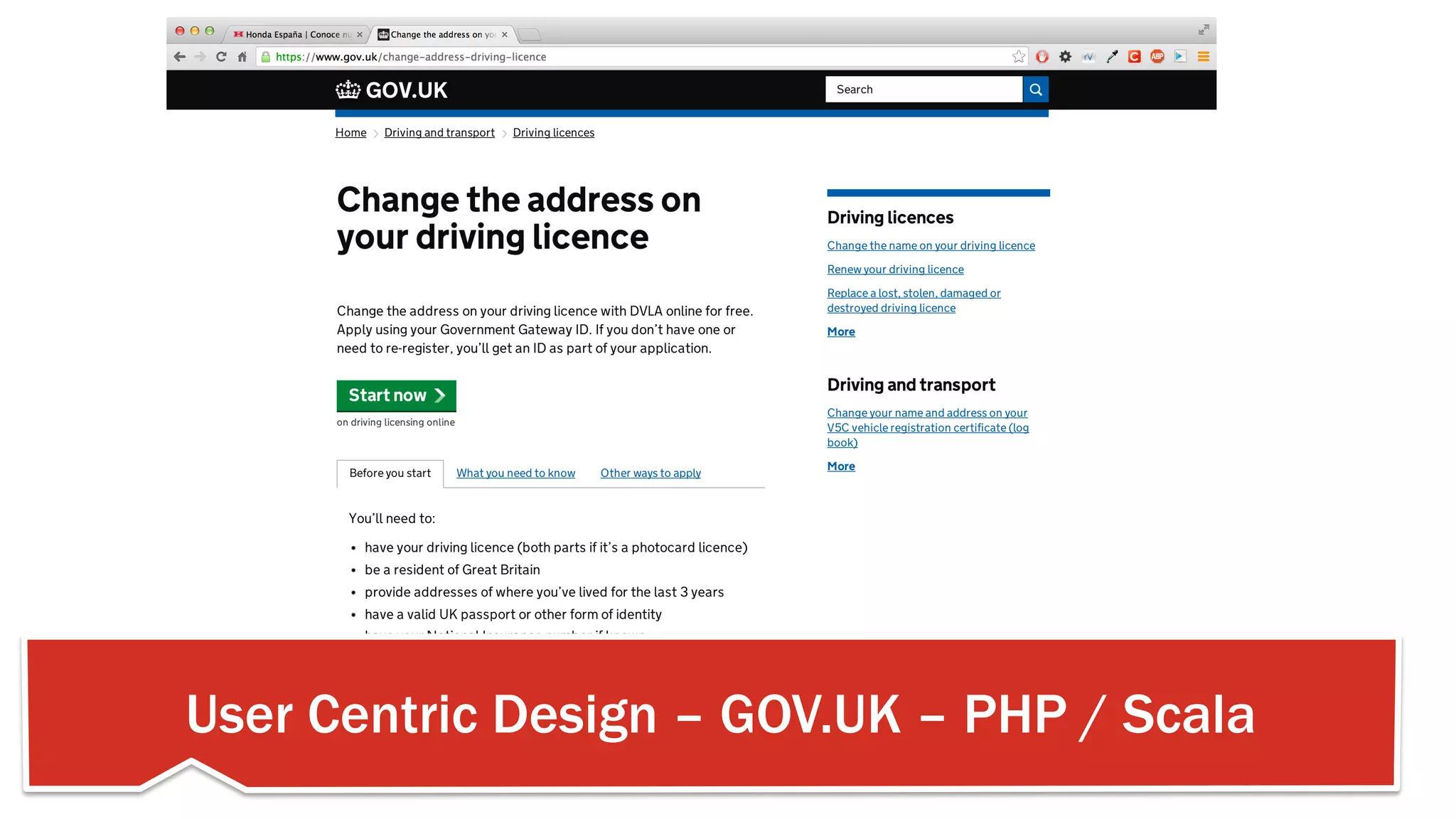Click the green Start now button

[x=397, y=396]
